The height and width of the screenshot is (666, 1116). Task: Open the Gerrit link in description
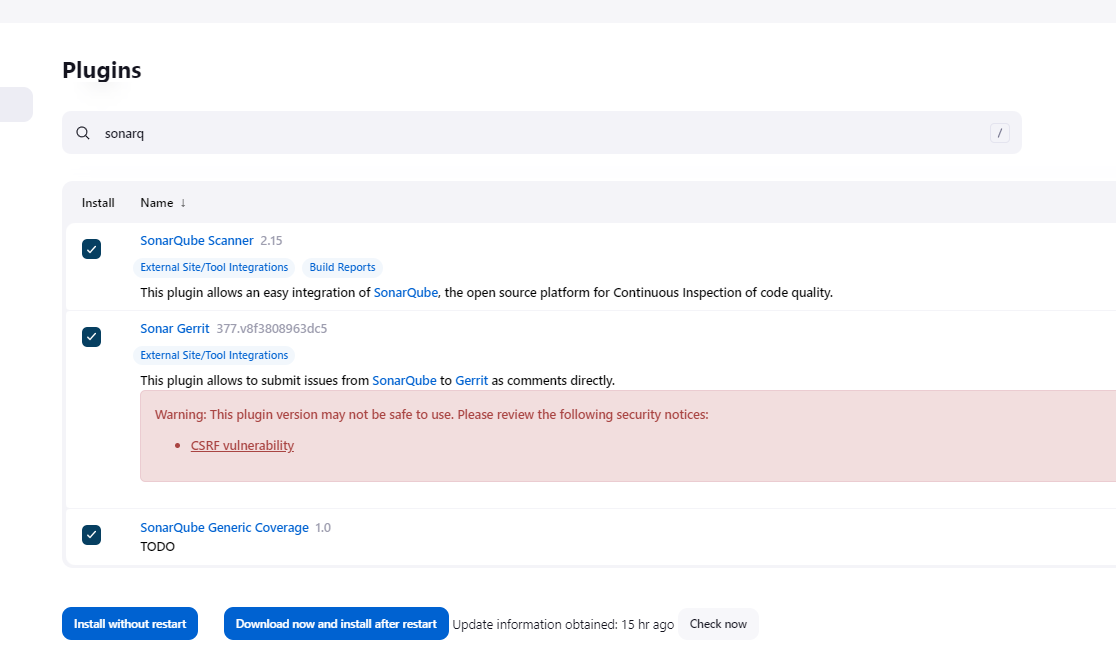coord(472,381)
